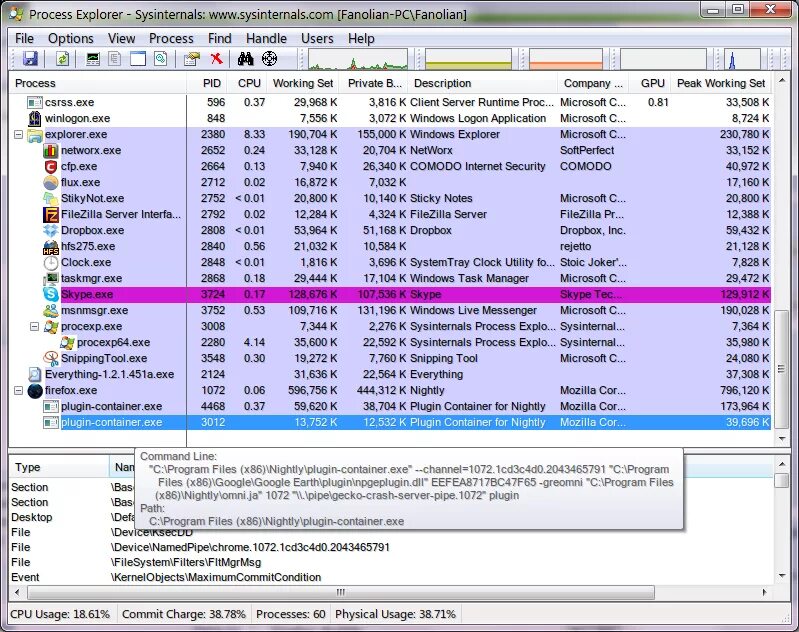The height and width of the screenshot is (632, 799).
Task: Select the csrss.exe process row
Action: (390, 102)
